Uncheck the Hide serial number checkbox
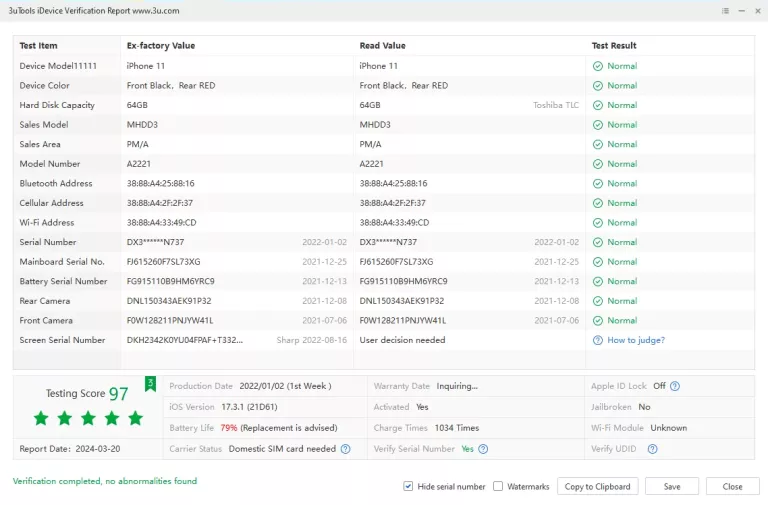Screen dimensions: 768x505 coord(408,486)
